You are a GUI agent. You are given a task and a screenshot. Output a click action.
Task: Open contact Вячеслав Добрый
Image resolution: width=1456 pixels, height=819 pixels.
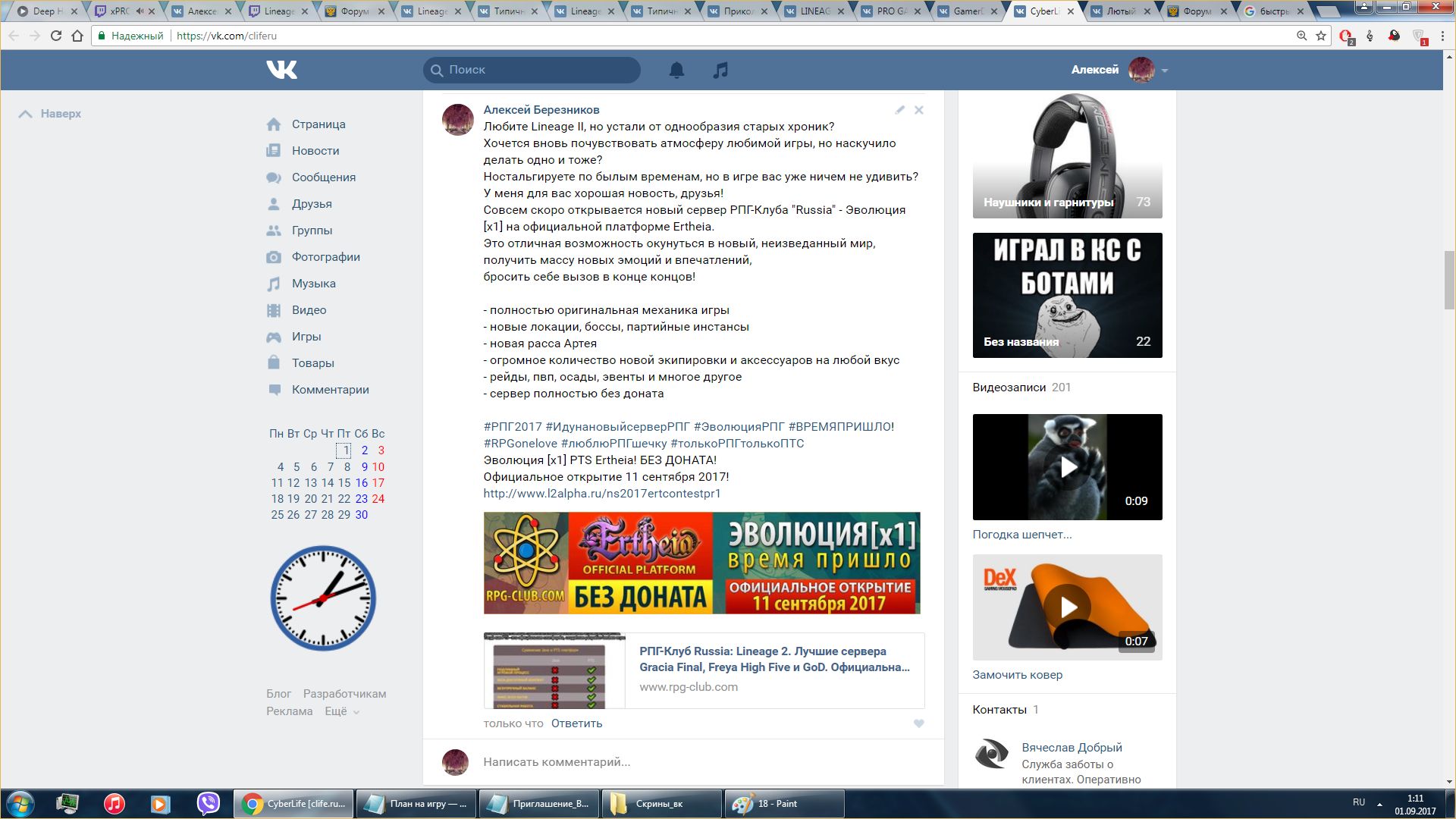click(x=1072, y=748)
